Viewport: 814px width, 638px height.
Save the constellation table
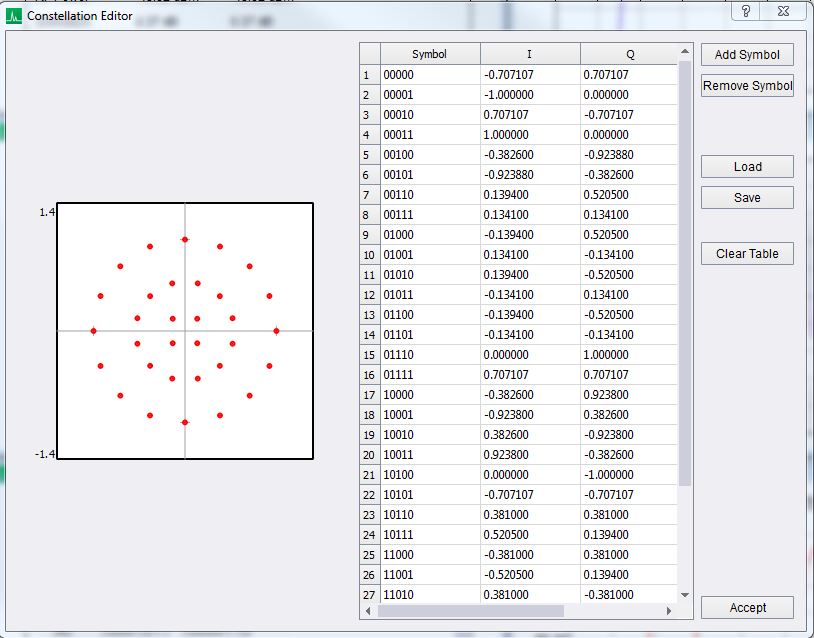(x=747, y=198)
